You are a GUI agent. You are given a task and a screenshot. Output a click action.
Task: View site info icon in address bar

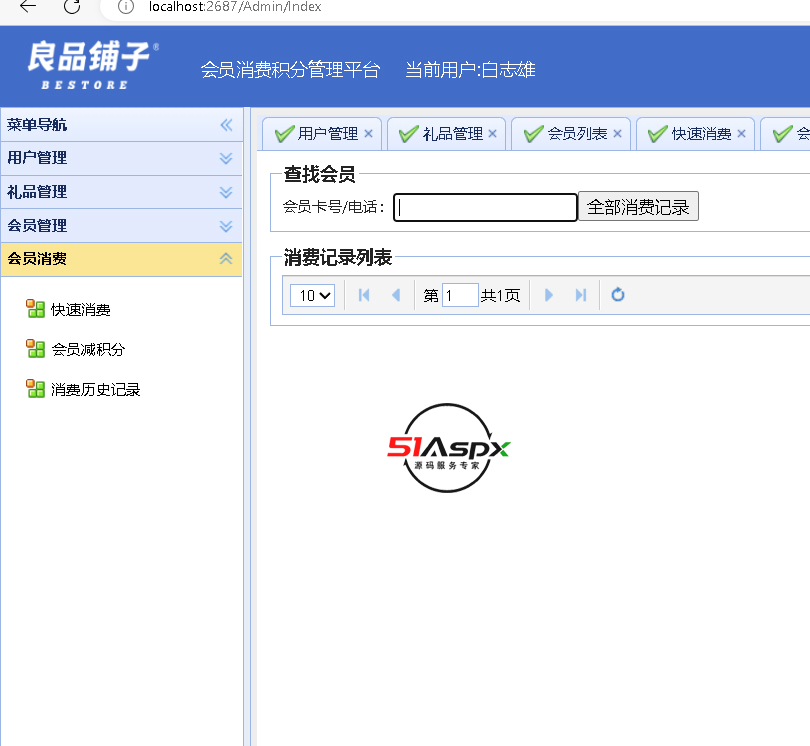pos(126,7)
